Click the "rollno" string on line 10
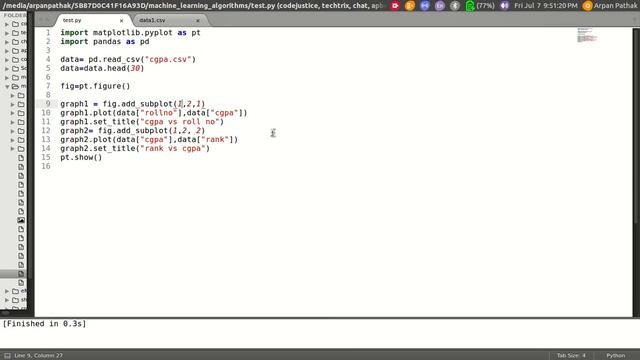 (159, 113)
